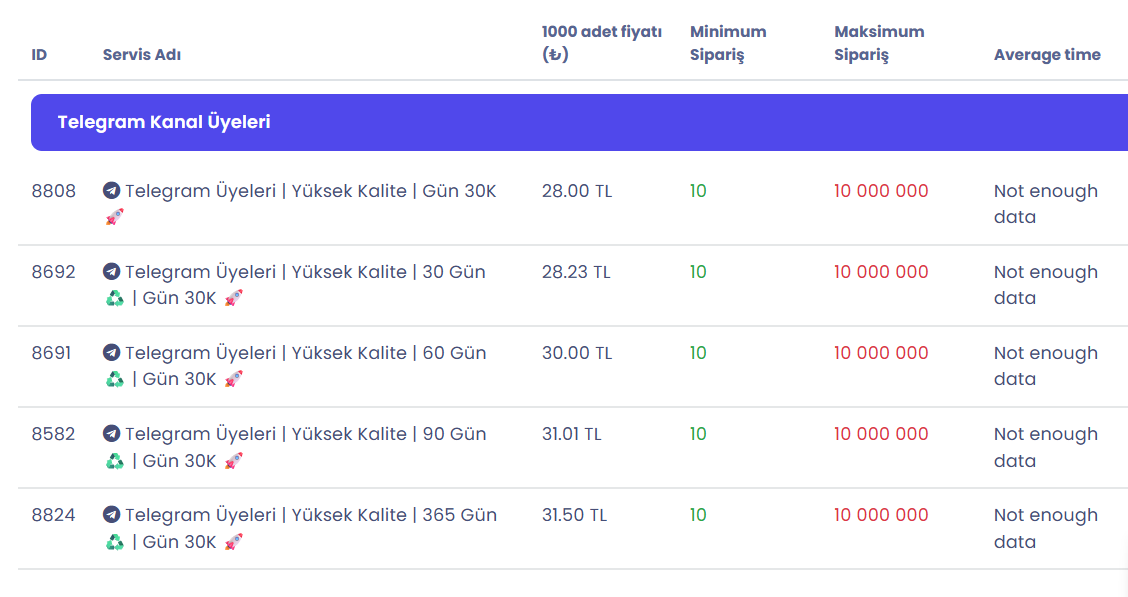
Task: Click the Telegram icon in service 8824 row
Action: pos(112,515)
